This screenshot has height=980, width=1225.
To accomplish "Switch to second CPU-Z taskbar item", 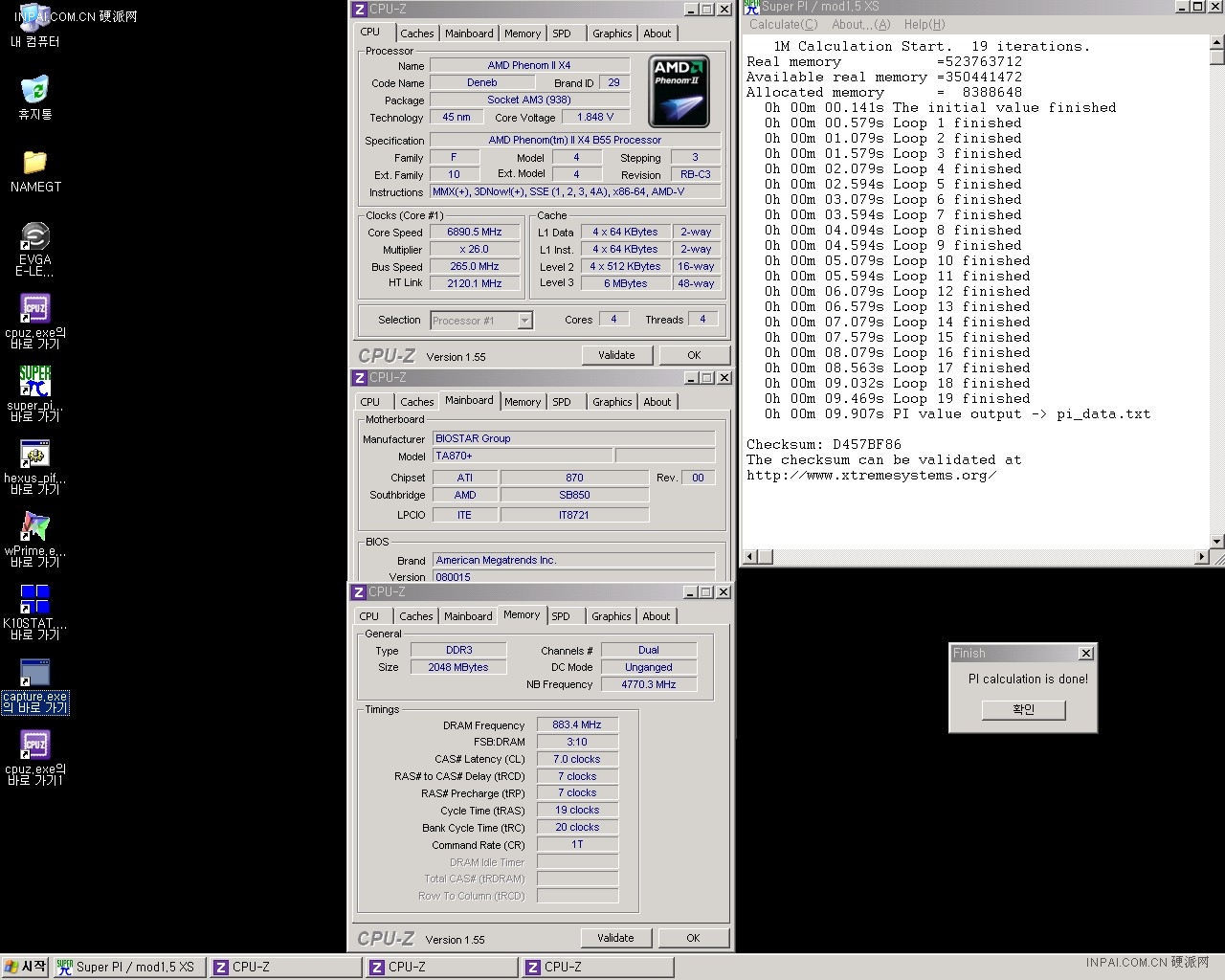I will point(441,967).
